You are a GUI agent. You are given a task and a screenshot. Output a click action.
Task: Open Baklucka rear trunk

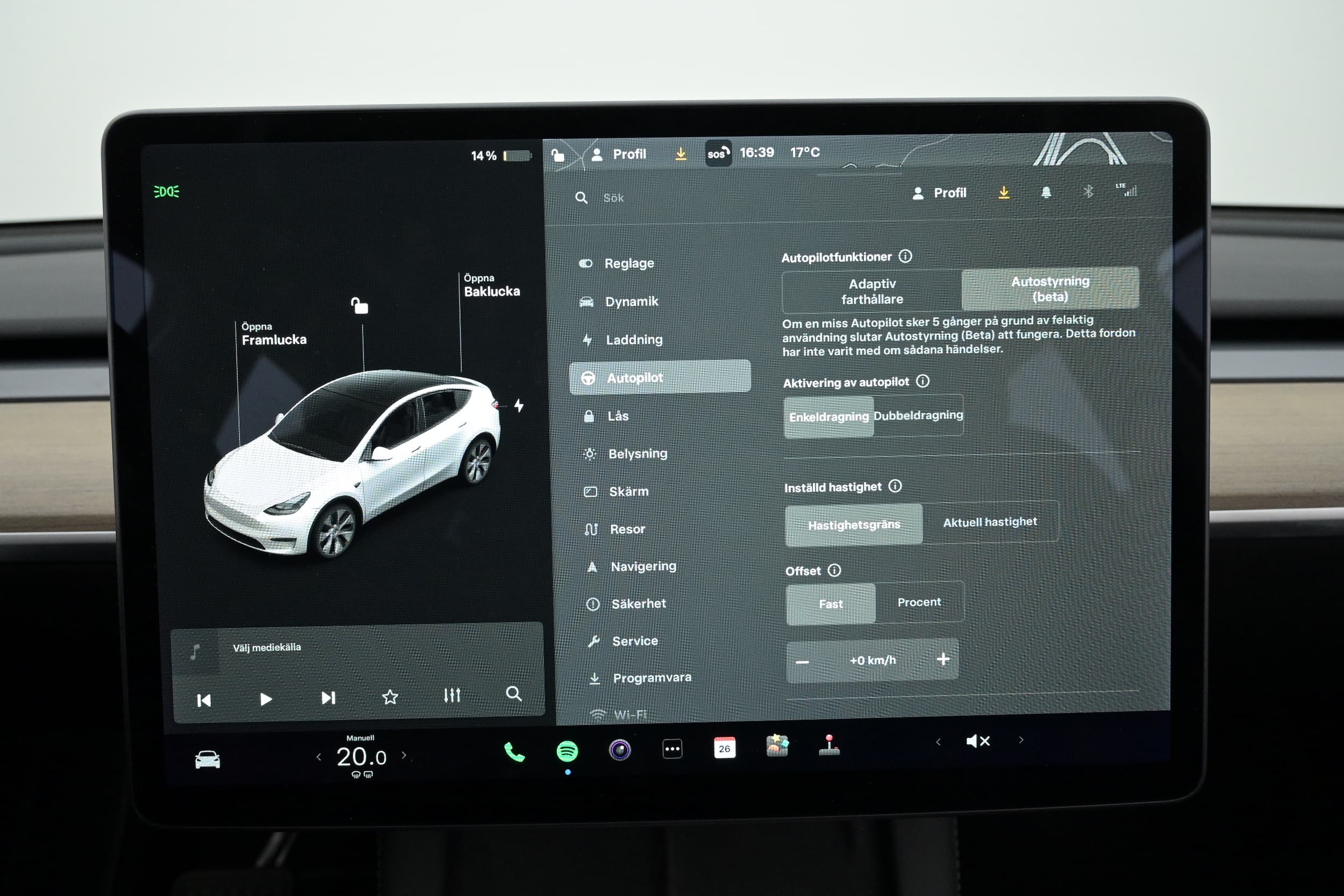pos(491,285)
